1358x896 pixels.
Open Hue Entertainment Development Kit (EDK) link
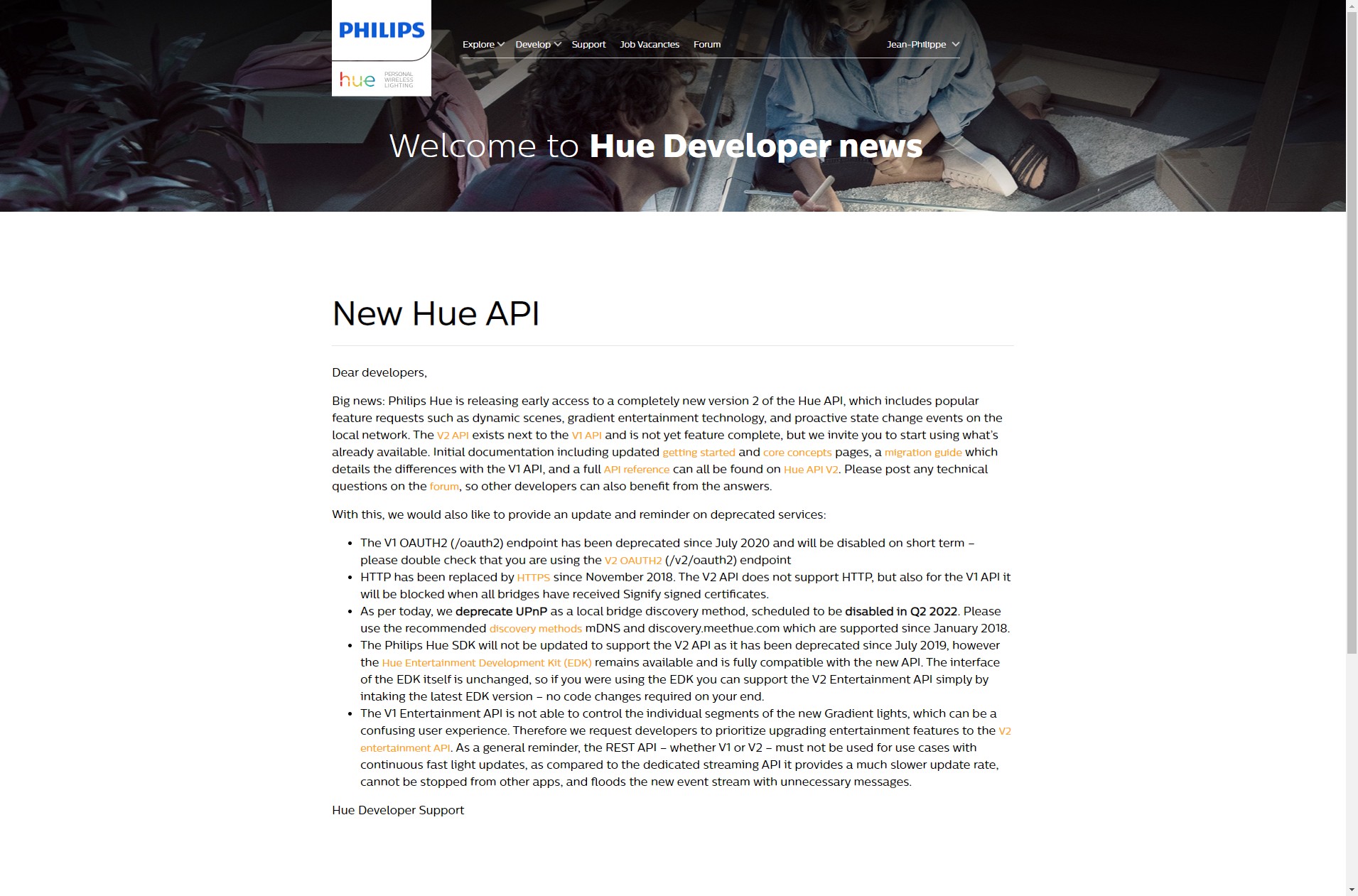pos(486,663)
